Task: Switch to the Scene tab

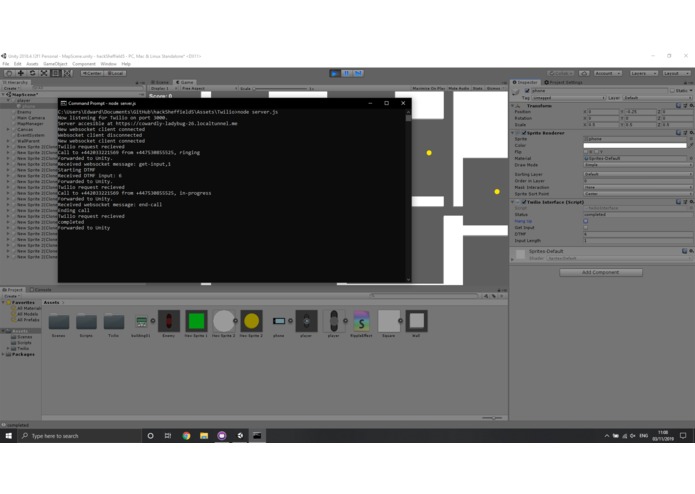Action: pyautogui.click(x=160, y=82)
